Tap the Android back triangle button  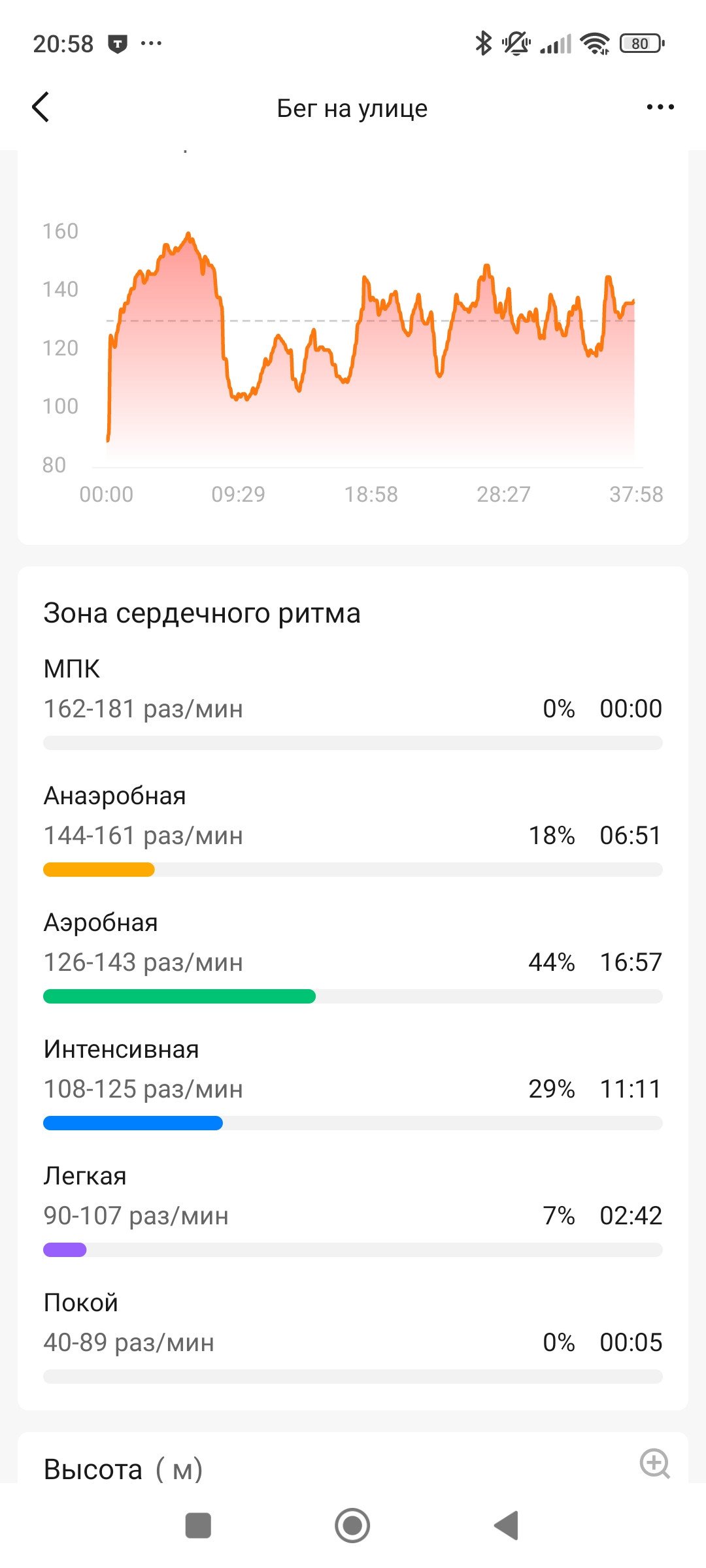507,1526
